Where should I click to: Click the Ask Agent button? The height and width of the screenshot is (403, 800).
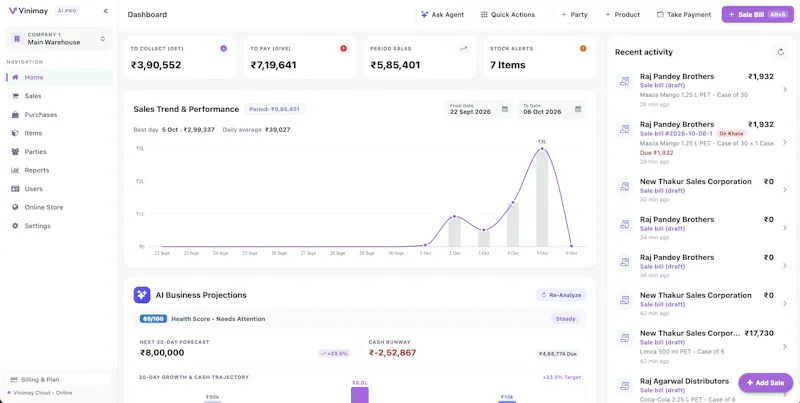(442, 15)
